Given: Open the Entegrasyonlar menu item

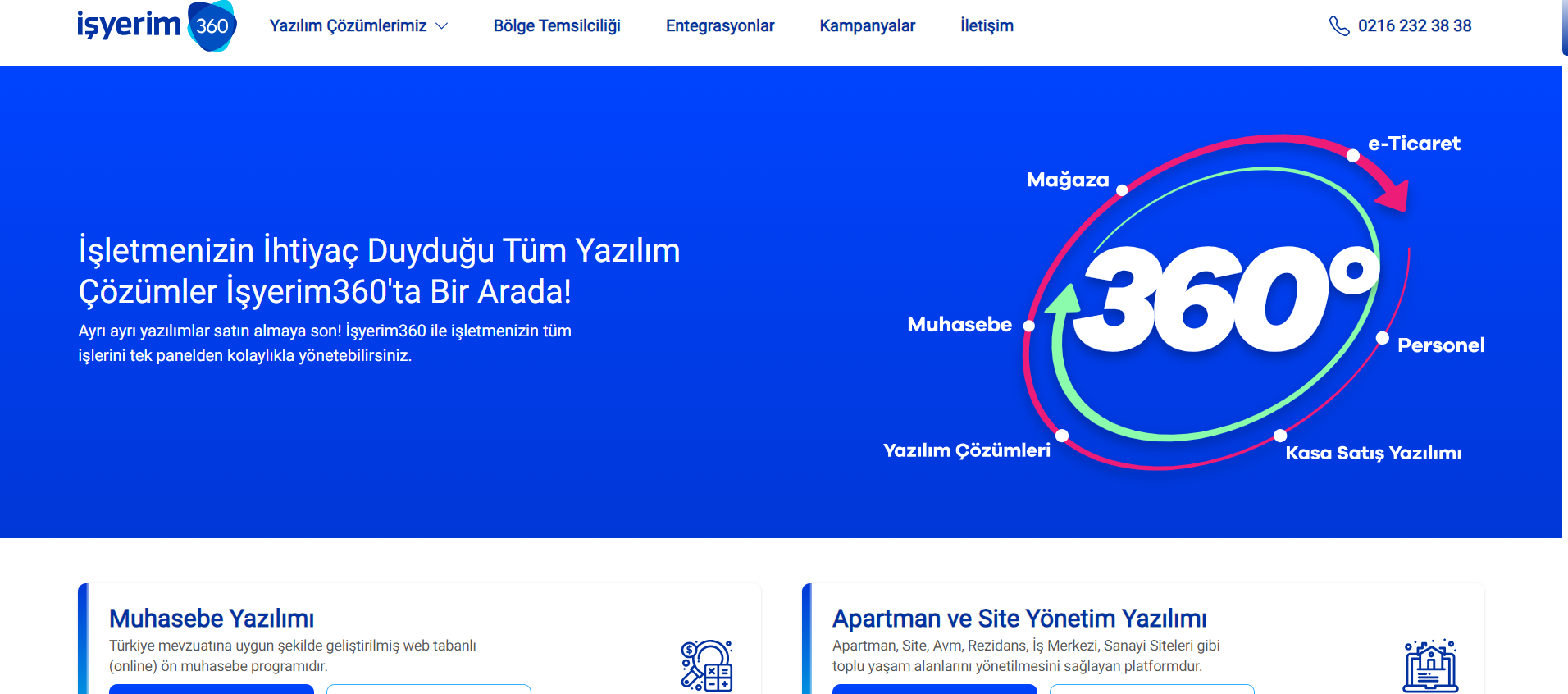Looking at the screenshot, I should pos(720,25).
